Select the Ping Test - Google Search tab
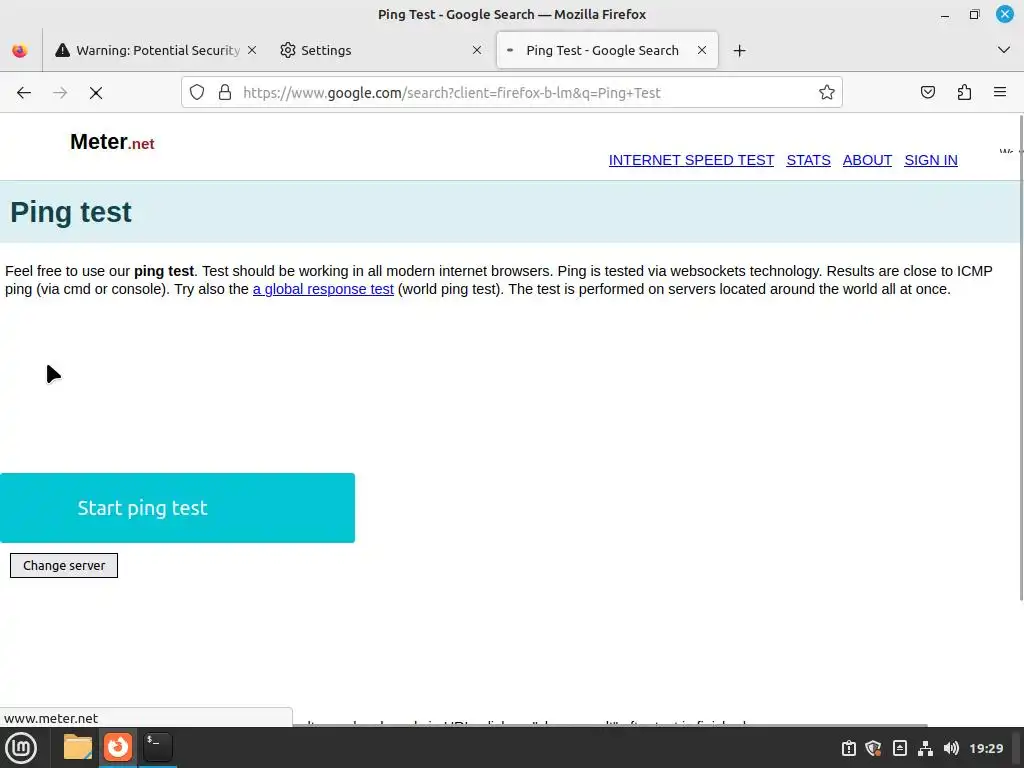 click(x=607, y=50)
